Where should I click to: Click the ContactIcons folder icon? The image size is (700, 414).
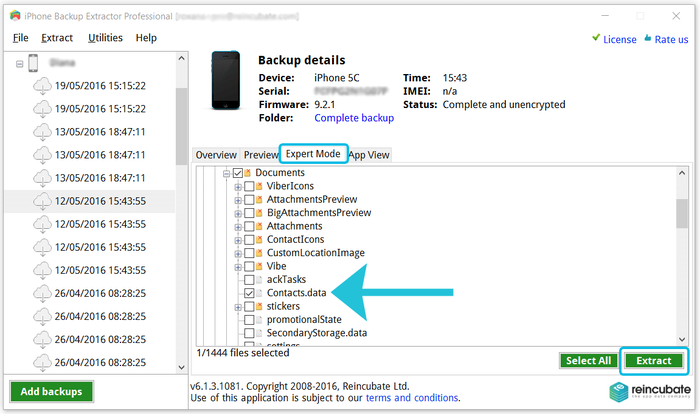tap(259, 240)
